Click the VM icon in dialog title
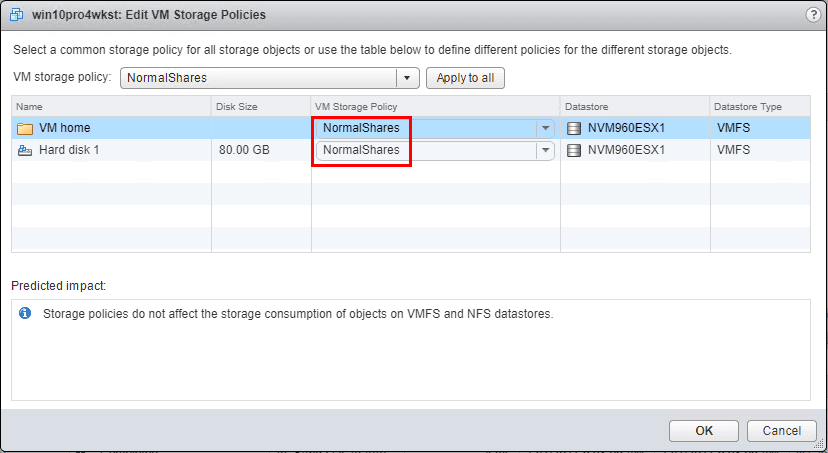The height and width of the screenshot is (453, 828). pyautogui.click(x=16, y=14)
